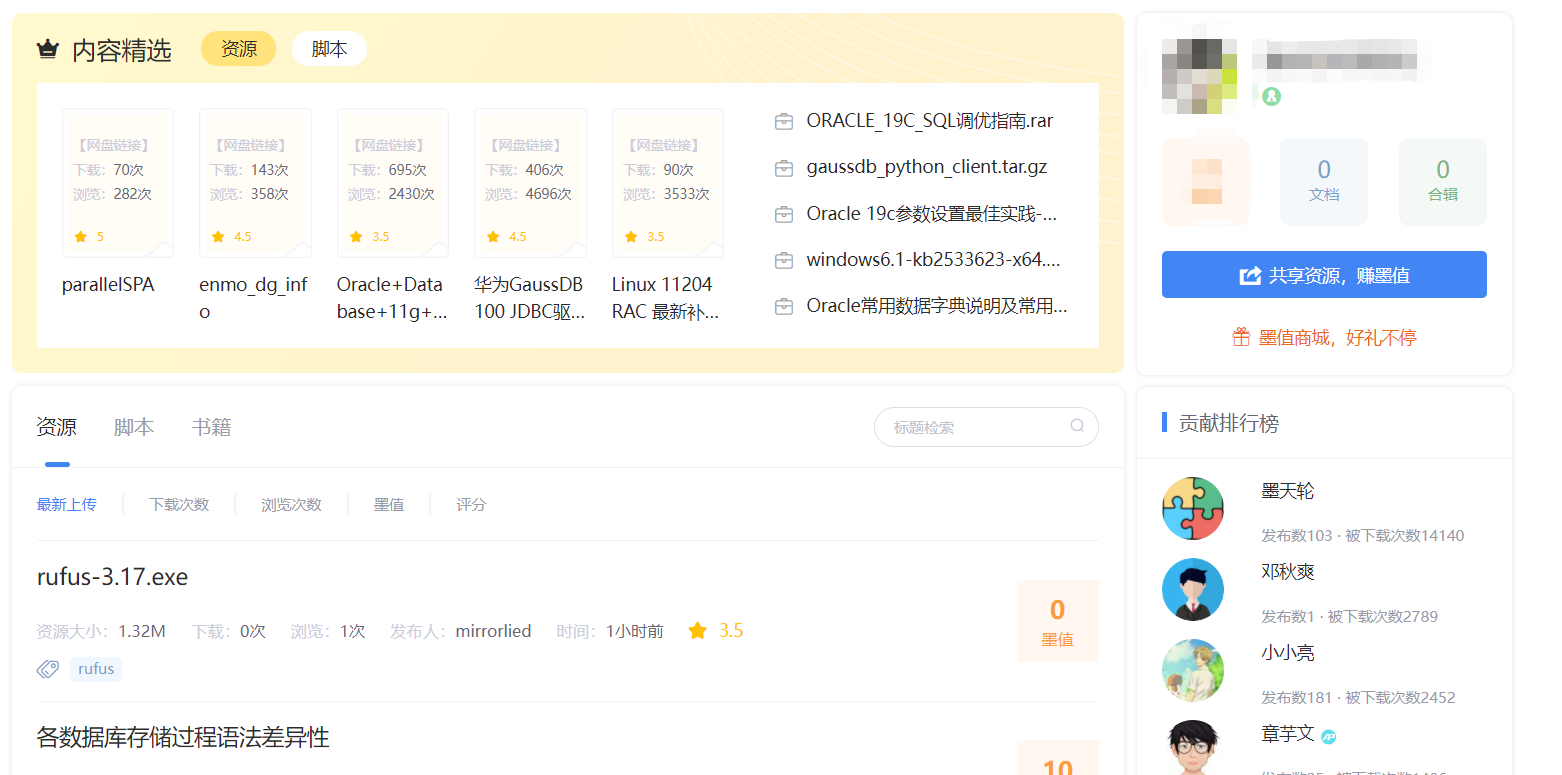This screenshot has height=775, width=1562.
Task: Click the crown icon beside 内容精选
Action: click(x=47, y=49)
